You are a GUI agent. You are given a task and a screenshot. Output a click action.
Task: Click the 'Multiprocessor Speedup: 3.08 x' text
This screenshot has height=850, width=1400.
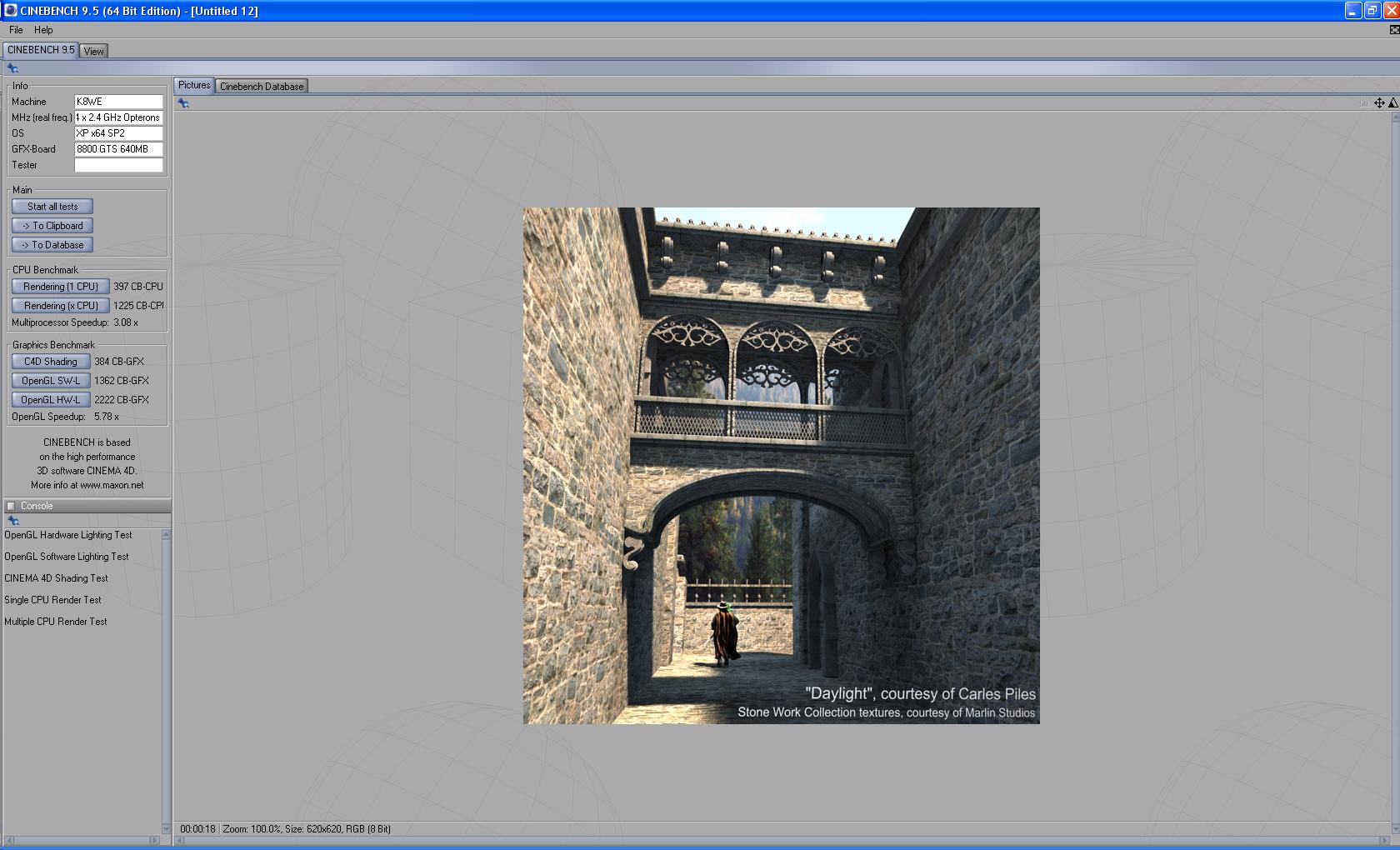pyautogui.click(x=75, y=322)
